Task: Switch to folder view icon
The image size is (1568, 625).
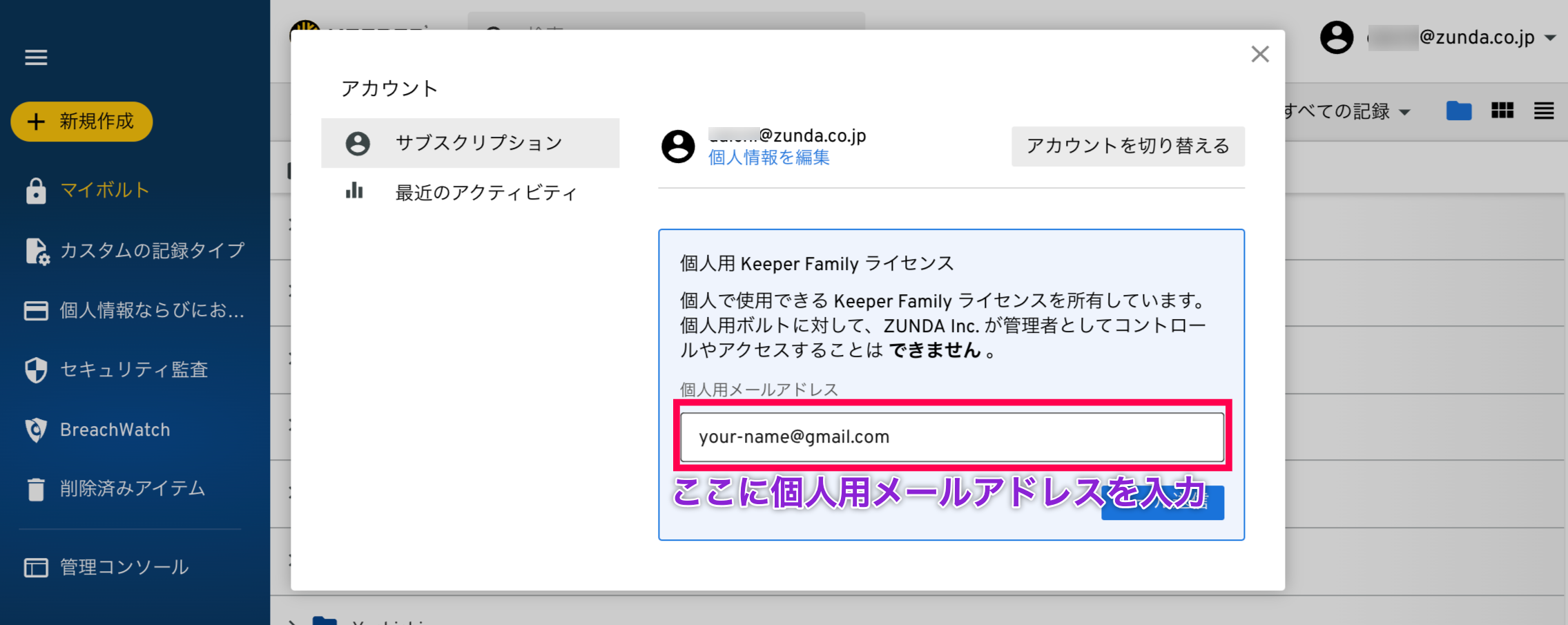Action: (x=1459, y=110)
